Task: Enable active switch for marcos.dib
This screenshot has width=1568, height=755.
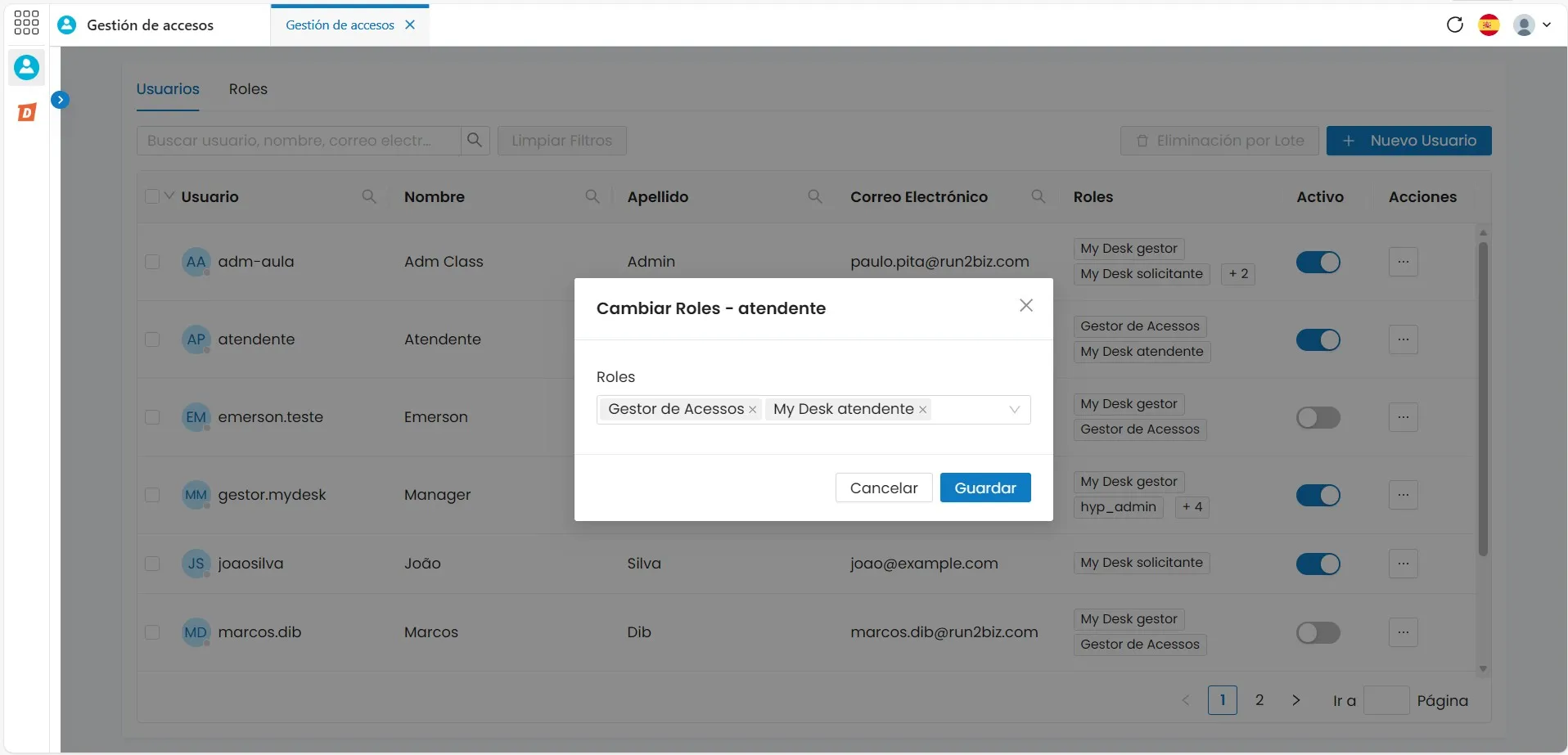Action: tap(1318, 632)
